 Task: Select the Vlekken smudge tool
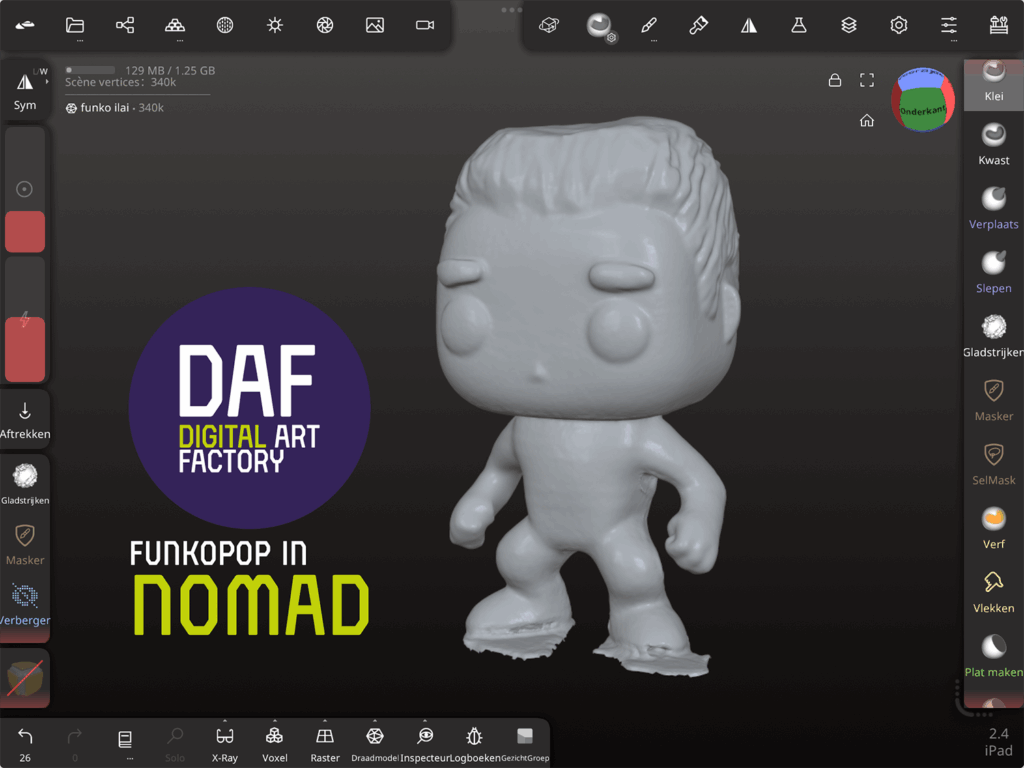994,592
